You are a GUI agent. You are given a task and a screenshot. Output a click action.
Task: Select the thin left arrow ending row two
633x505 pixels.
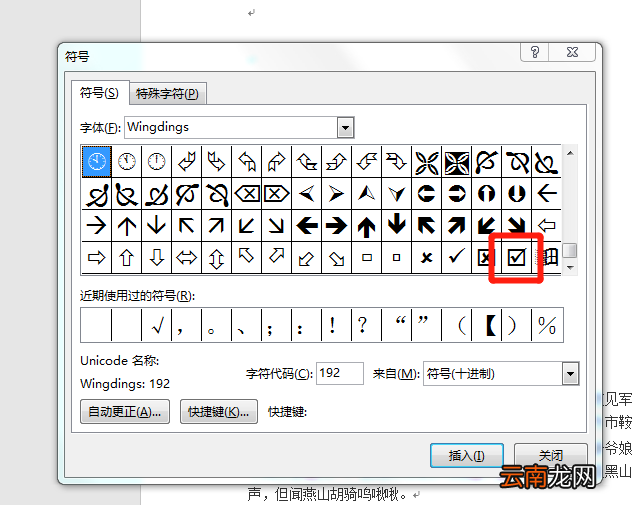(547, 193)
